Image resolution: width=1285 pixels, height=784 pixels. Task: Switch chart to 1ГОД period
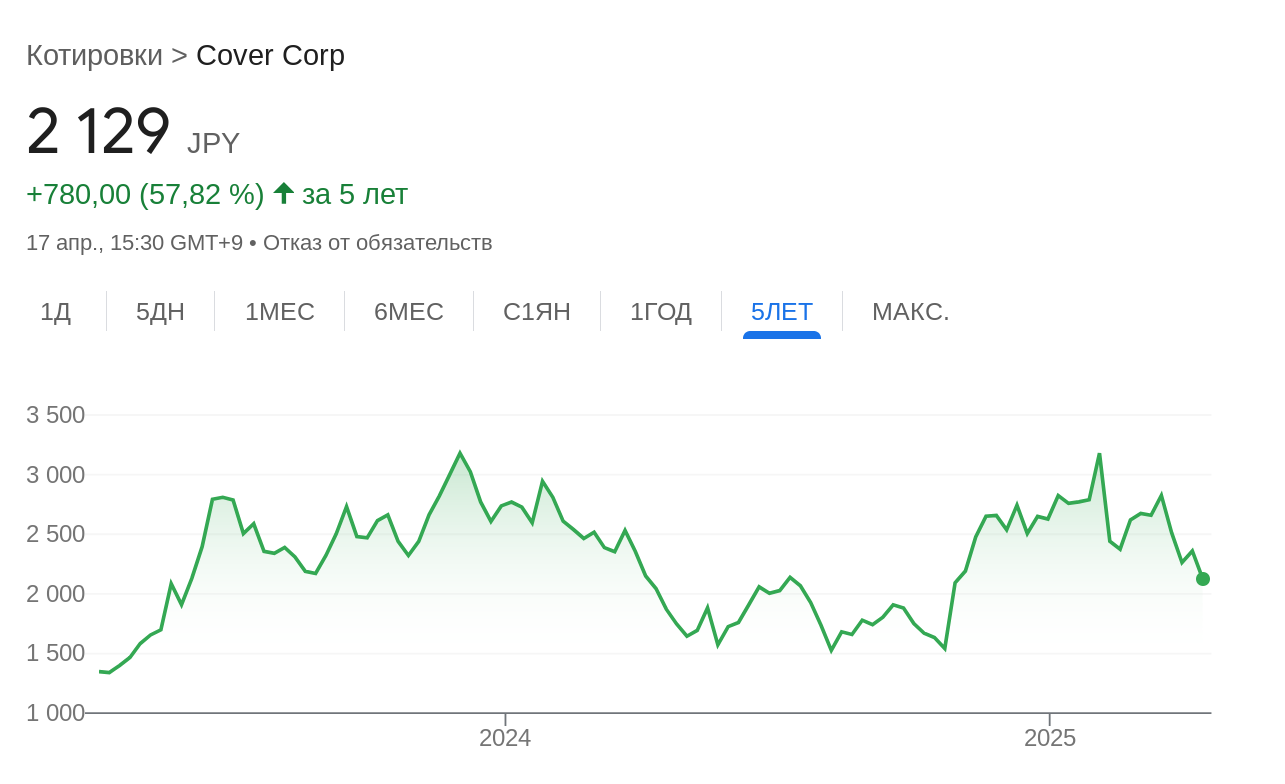660,312
